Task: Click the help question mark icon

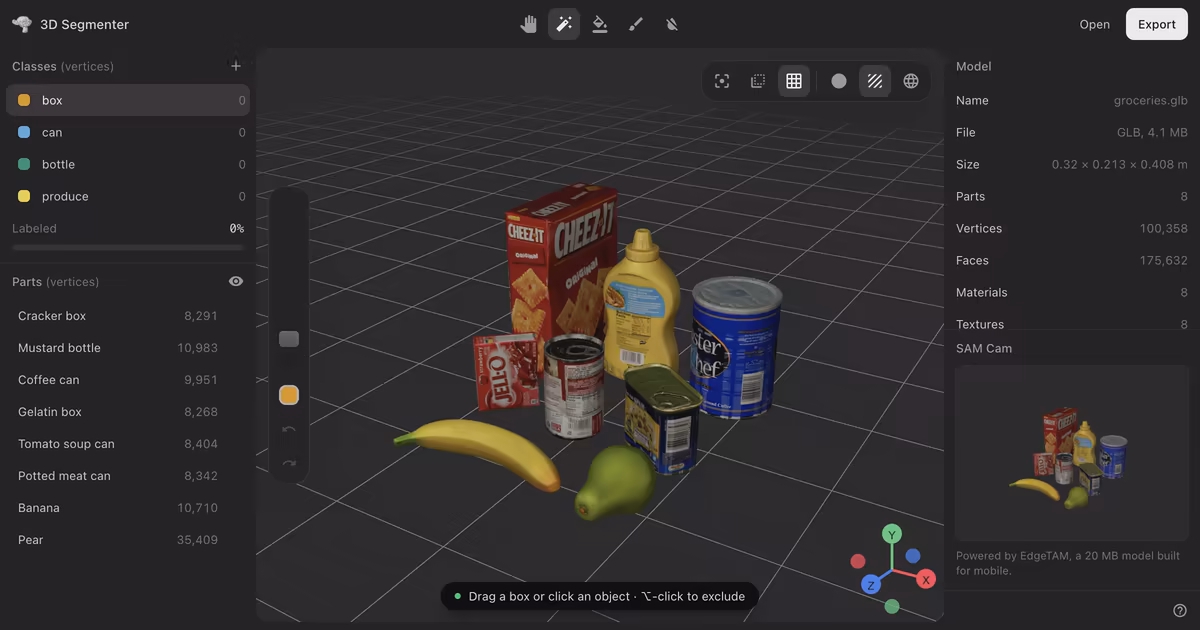Action: [1180, 610]
